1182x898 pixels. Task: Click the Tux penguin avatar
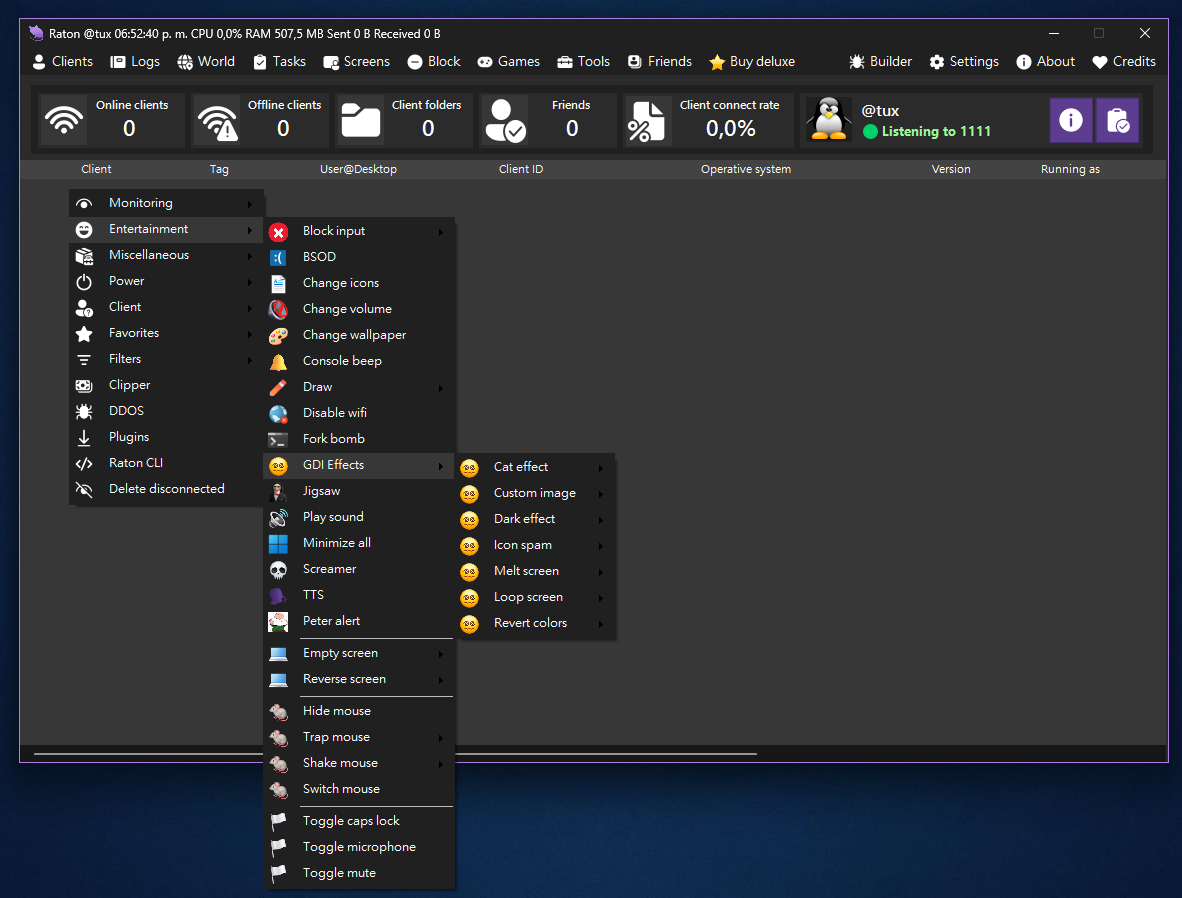pos(828,119)
